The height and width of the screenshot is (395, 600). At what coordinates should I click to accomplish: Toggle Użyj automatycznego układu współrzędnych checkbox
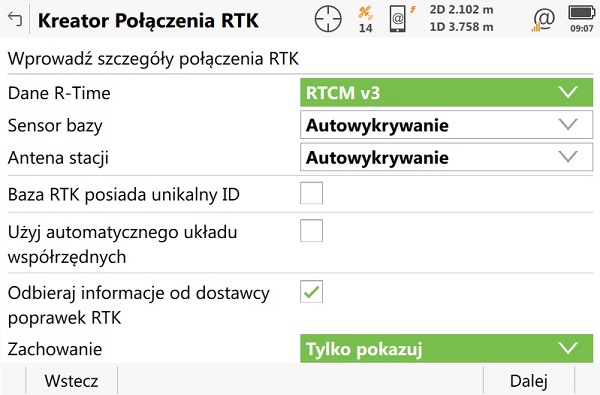[311, 230]
